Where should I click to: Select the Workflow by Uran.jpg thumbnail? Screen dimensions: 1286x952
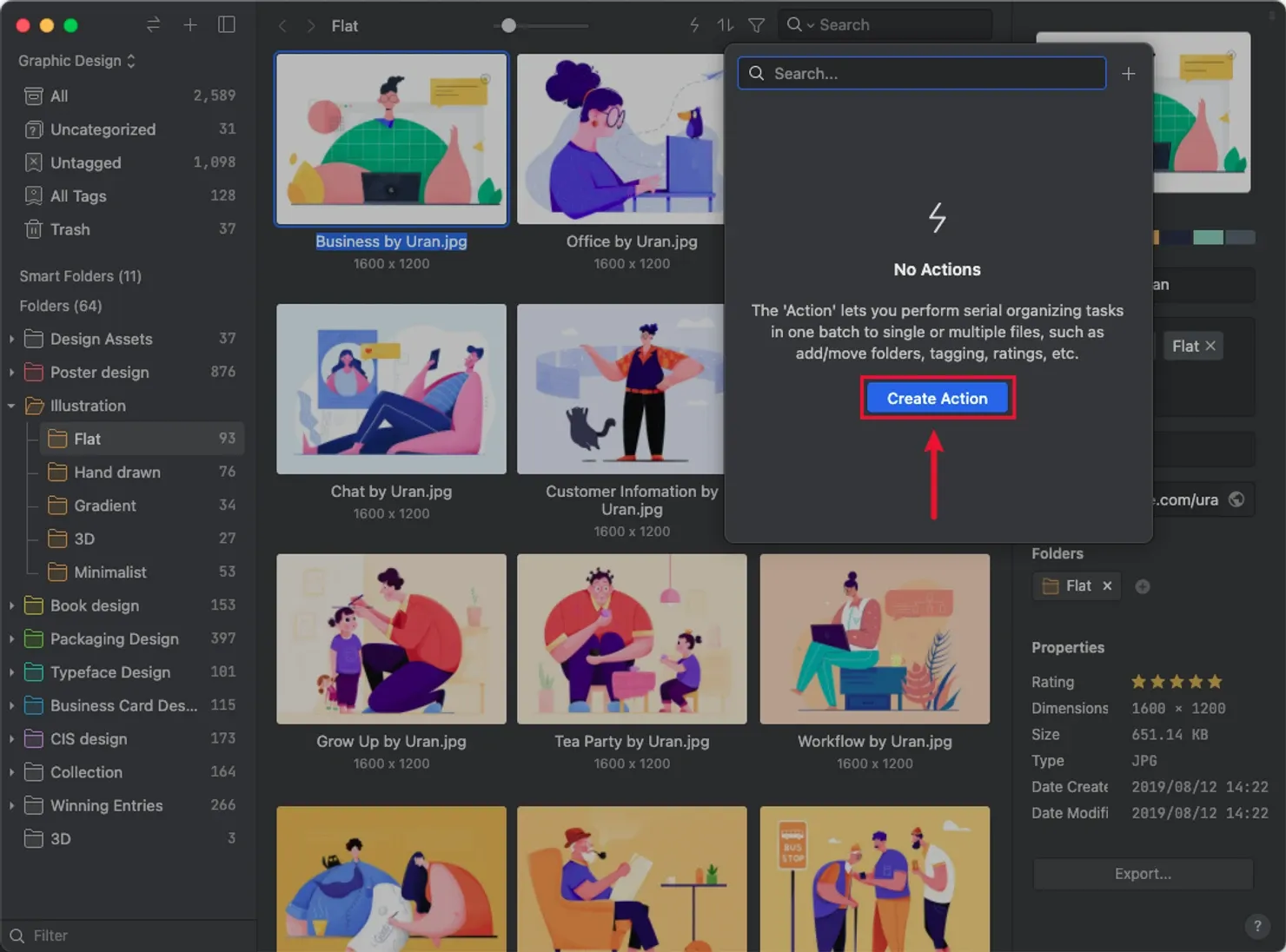[874, 638]
